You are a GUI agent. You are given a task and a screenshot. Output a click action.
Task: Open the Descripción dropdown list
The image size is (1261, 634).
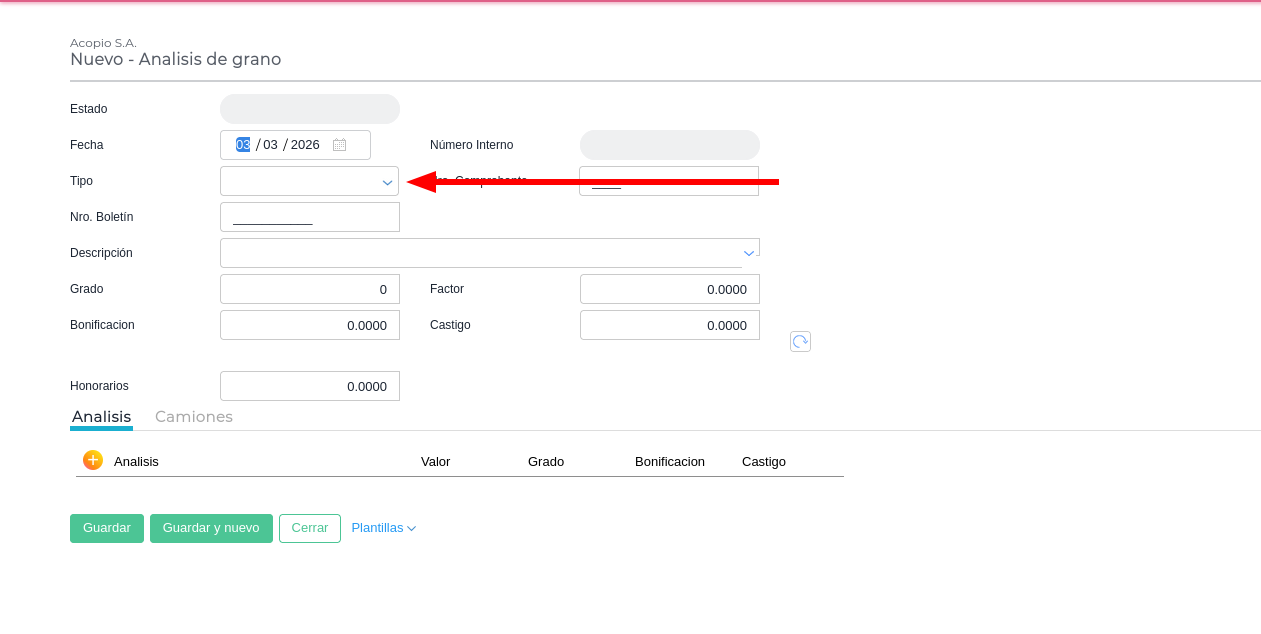click(748, 253)
